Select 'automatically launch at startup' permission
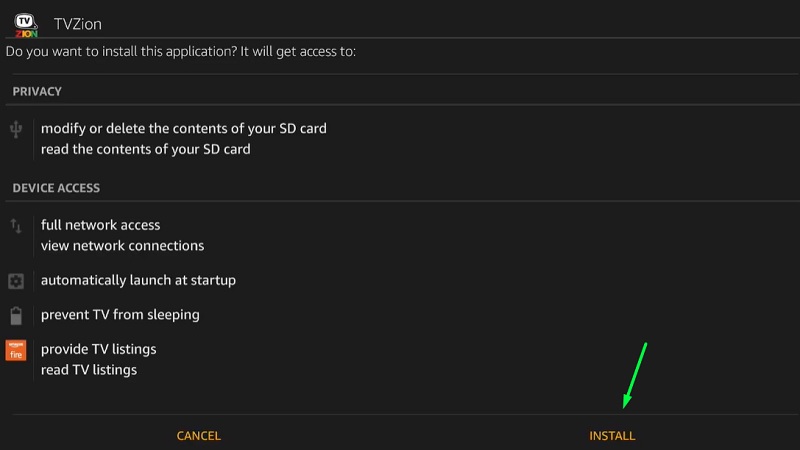Image resolution: width=800 pixels, height=450 pixels. [x=138, y=280]
